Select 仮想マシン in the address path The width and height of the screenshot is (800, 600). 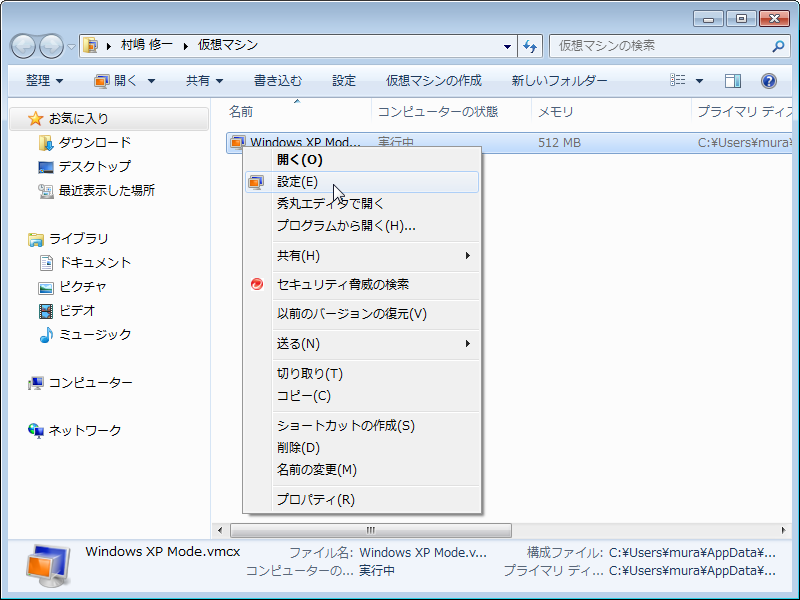[228, 45]
